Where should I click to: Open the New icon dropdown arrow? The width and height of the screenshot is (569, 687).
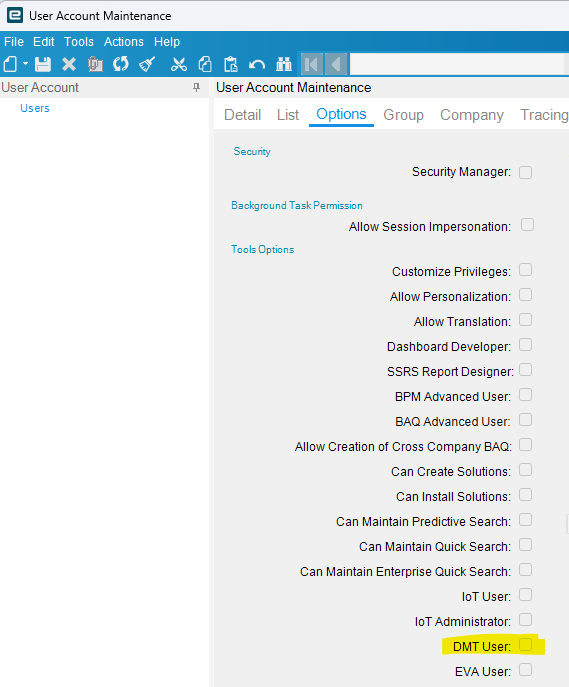click(25, 64)
